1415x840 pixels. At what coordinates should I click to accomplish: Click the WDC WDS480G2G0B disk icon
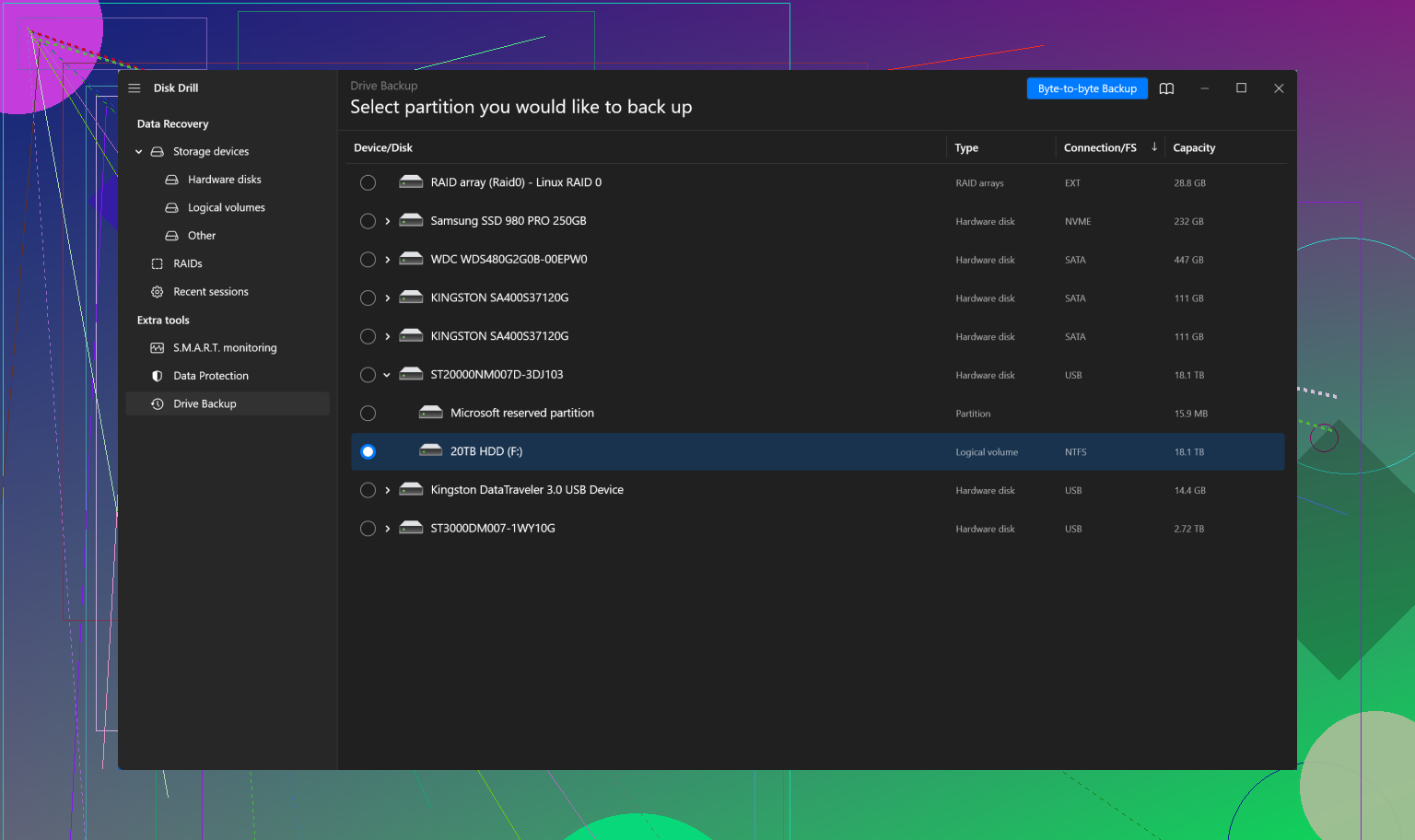(x=411, y=260)
